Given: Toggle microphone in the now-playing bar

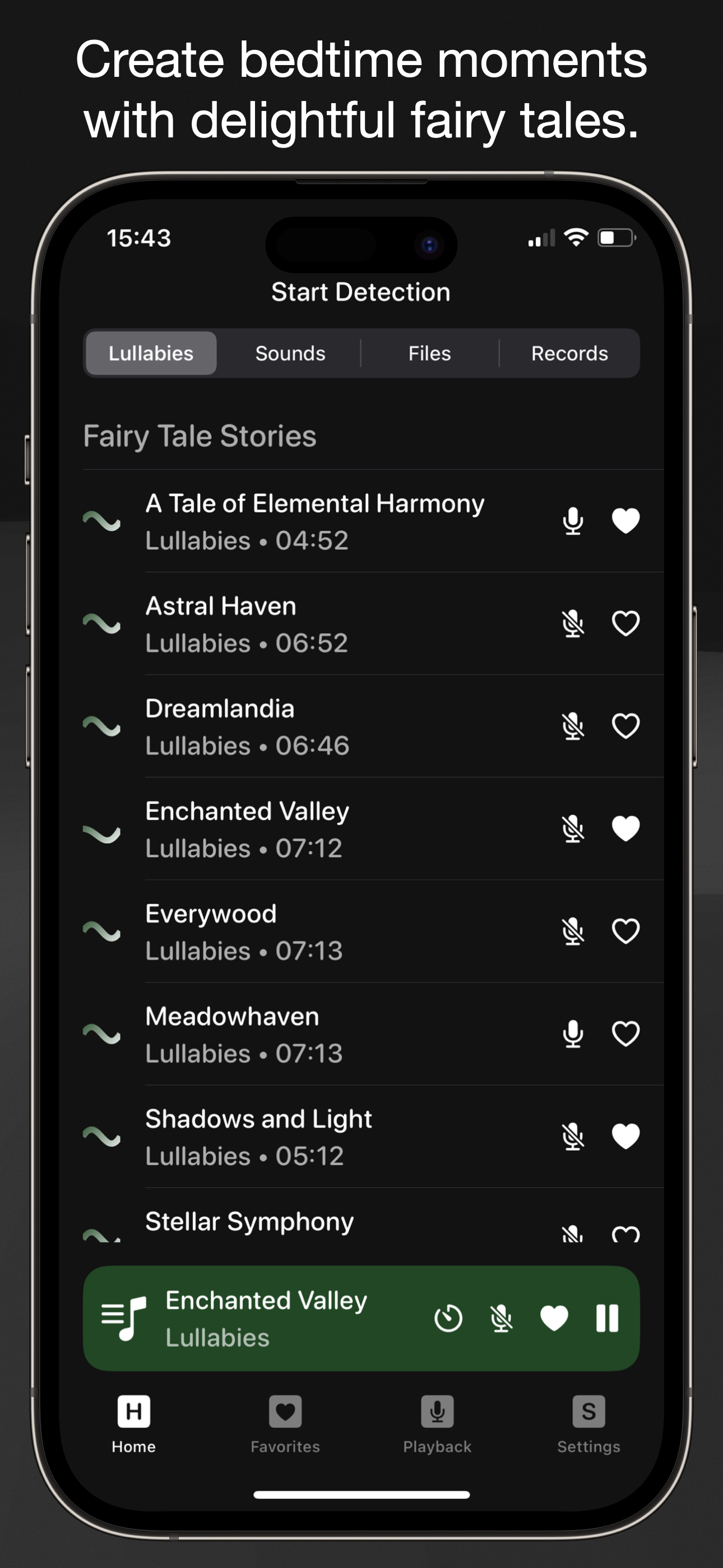Looking at the screenshot, I should [x=501, y=1318].
